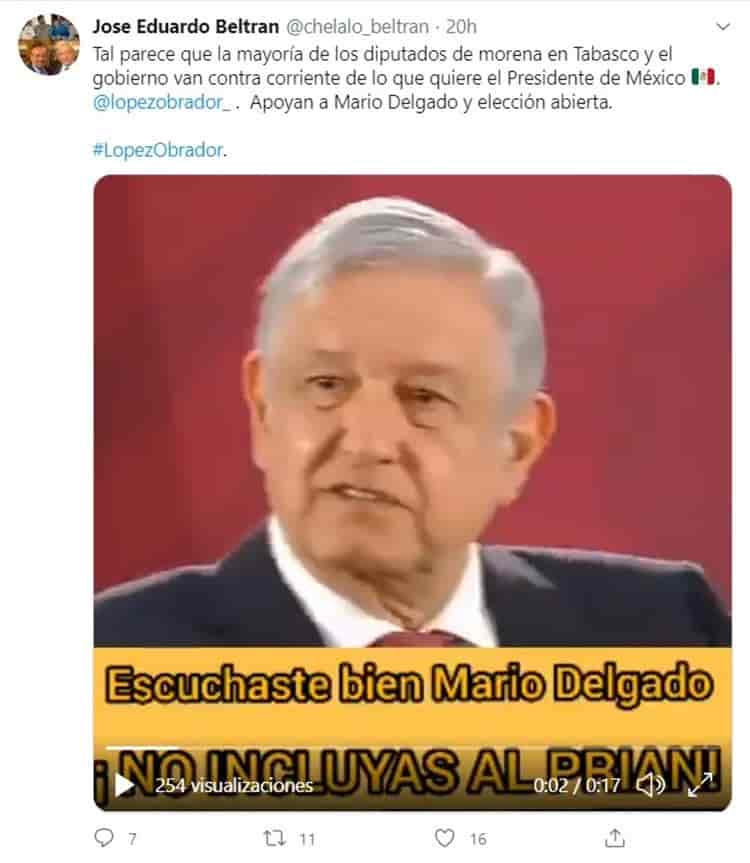Click the 11 retweets count
Screen dimensions: 750x863
click(307, 839)
